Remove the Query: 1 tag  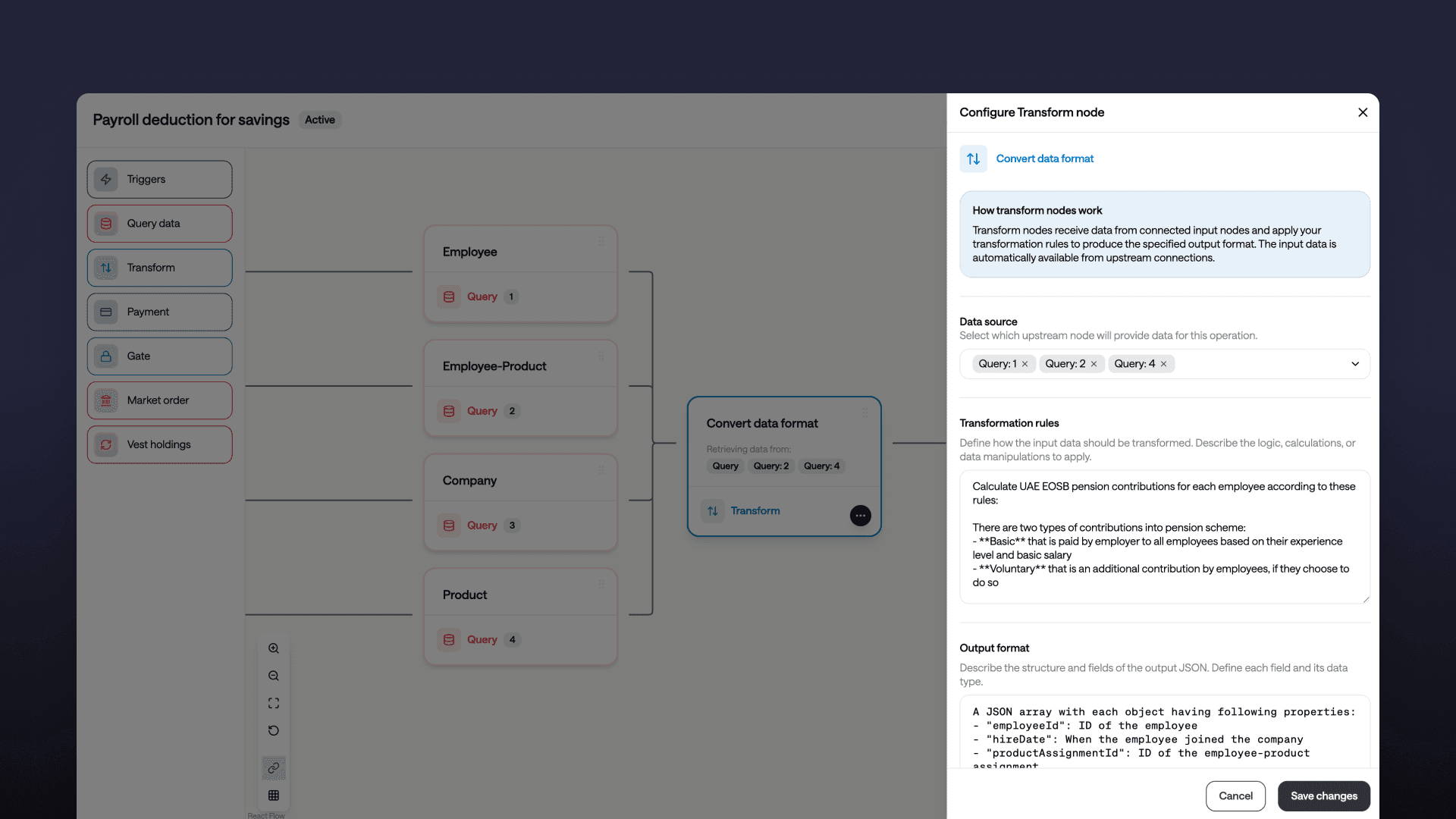click(x=1025, y=364)
